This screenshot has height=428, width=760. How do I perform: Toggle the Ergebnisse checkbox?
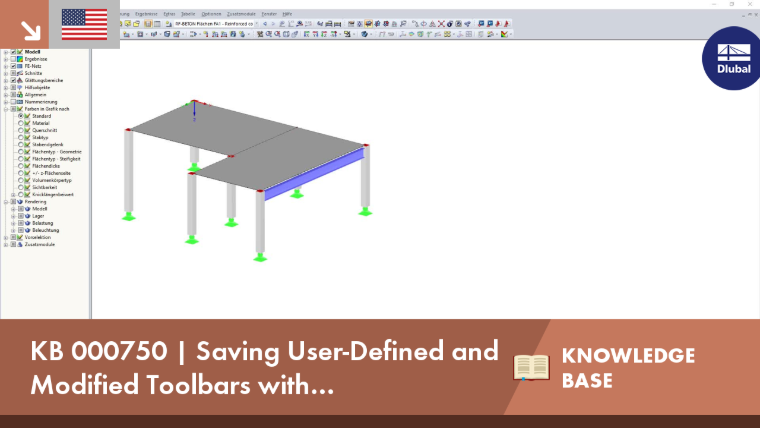(x=13, y=59)
